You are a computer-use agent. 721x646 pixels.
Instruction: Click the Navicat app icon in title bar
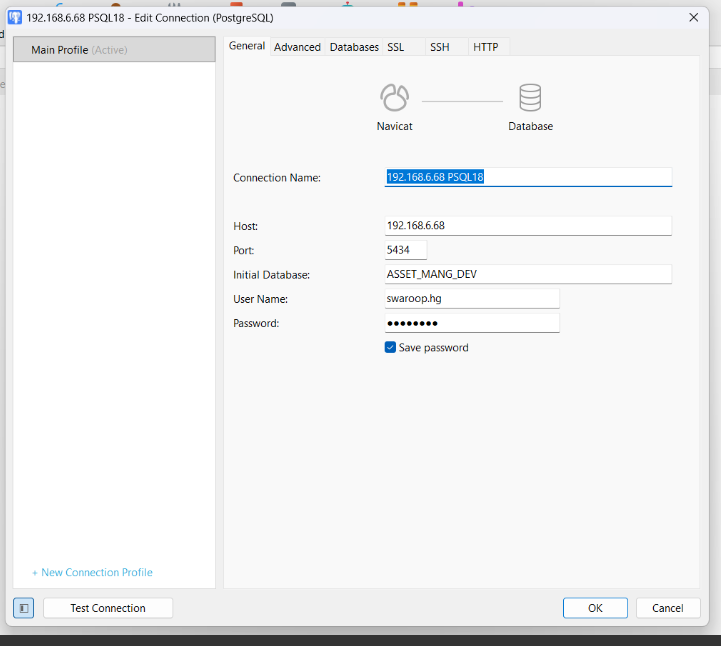tap(15, 17)
